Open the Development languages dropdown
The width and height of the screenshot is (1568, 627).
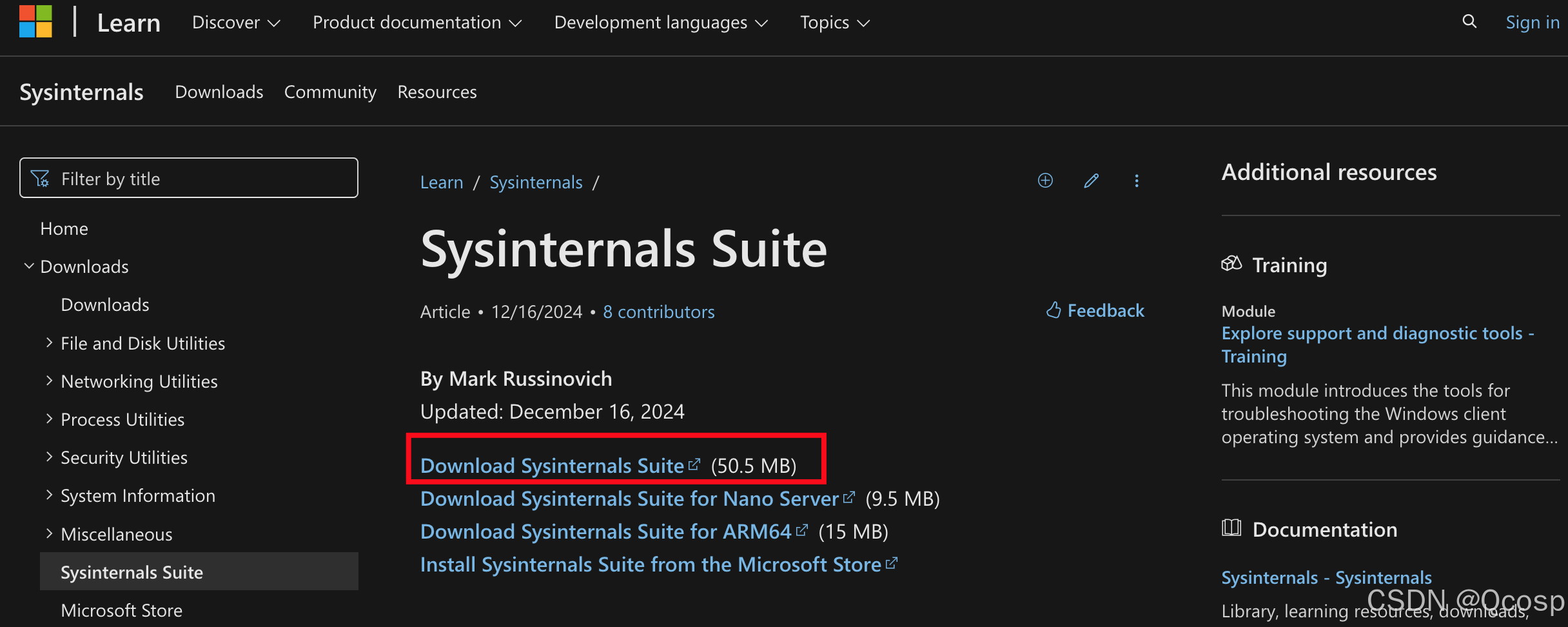661,23
